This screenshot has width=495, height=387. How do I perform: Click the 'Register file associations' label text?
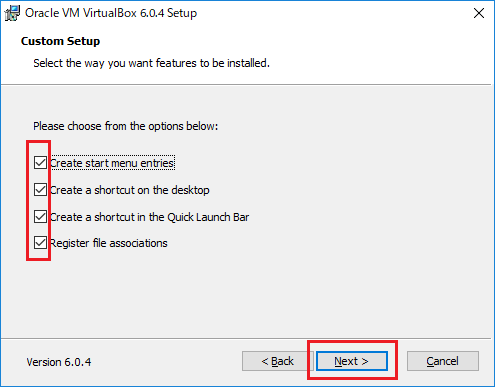point(109,243)
